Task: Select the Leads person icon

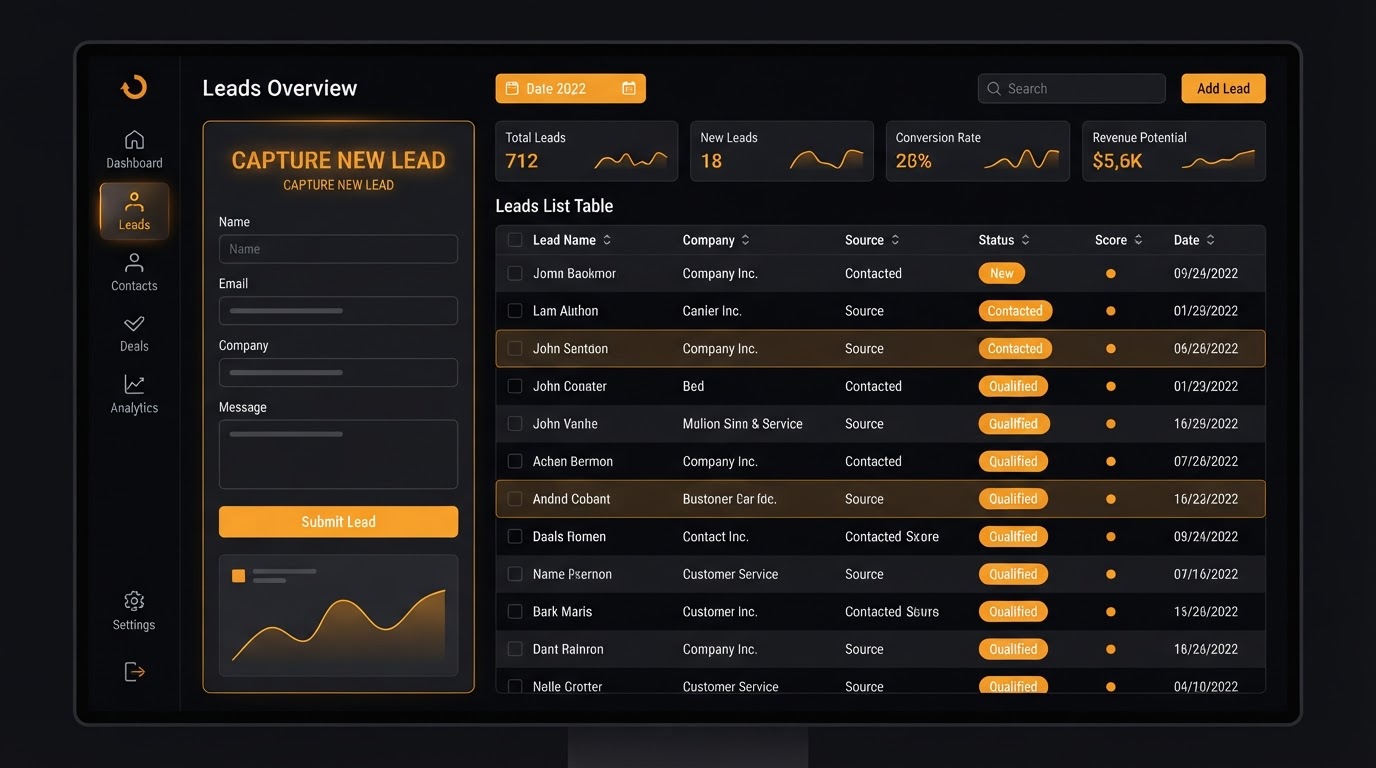Action: coord(134,202)
